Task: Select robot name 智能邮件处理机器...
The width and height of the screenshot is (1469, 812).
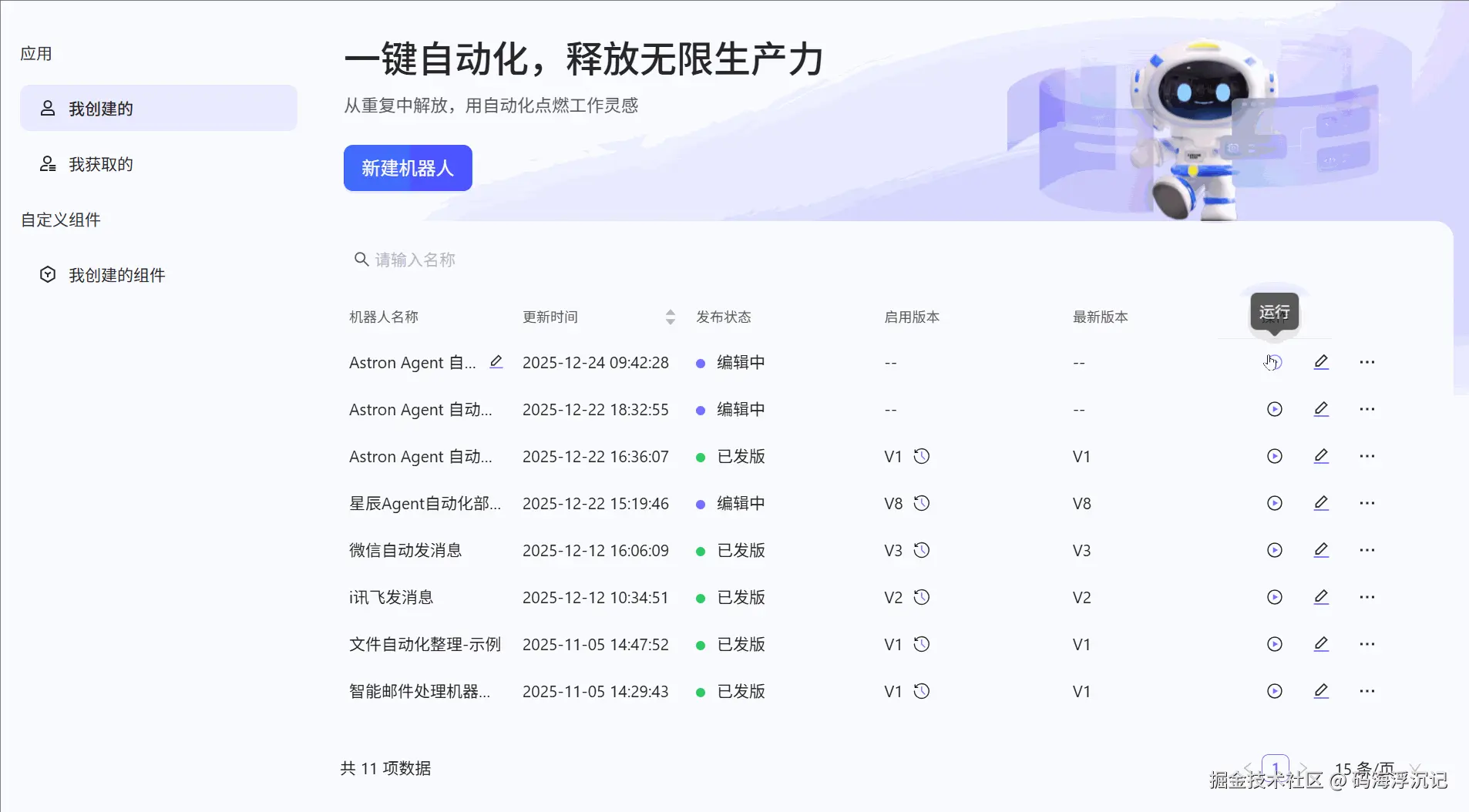Action: pyautogui.click(x=419, y=691)
